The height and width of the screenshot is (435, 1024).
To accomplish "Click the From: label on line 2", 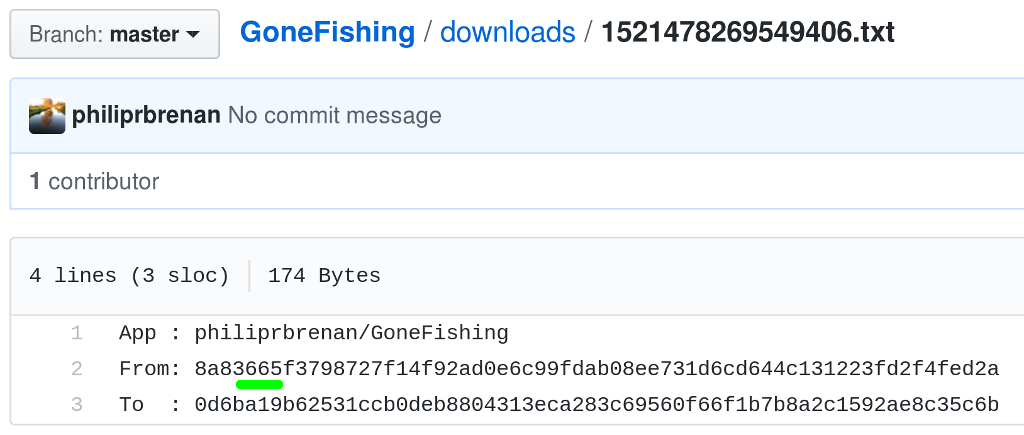I will [x=150, y=369].
